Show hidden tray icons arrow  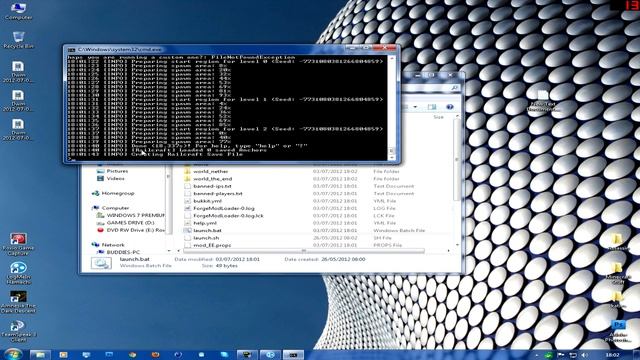click(537, 355)
